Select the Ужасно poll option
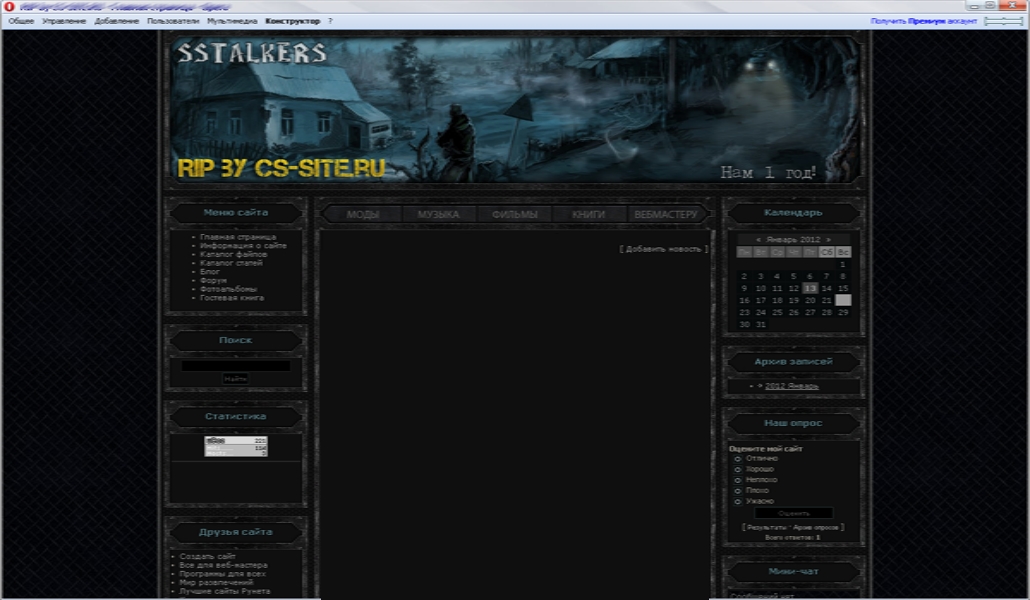This screenshot has height=600, width=1030. (738, 501)
